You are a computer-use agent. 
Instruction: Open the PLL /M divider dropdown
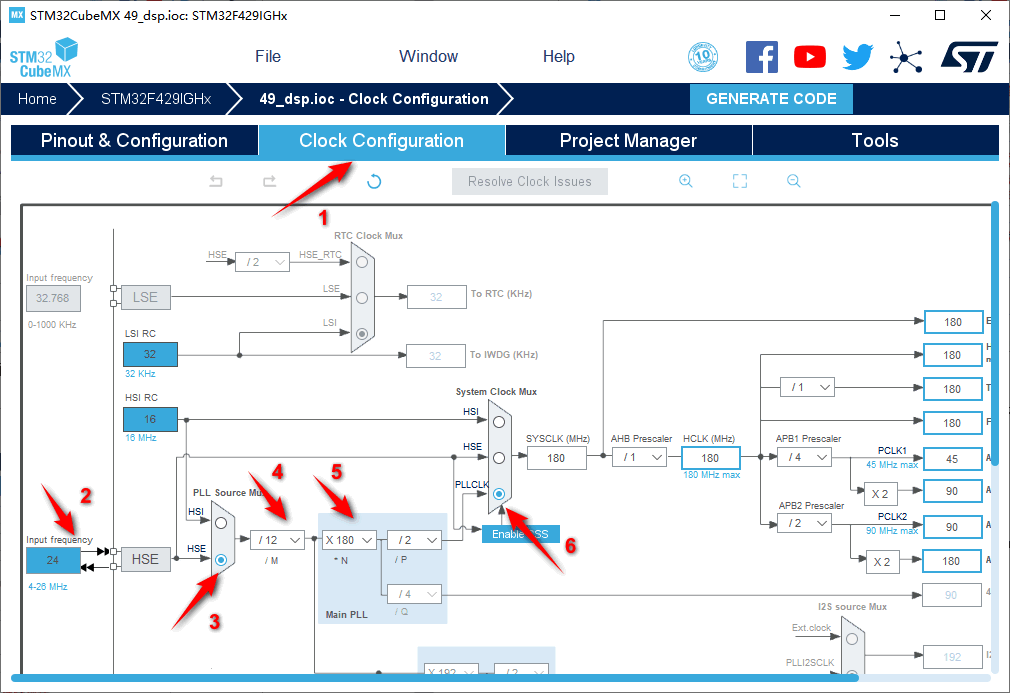tap(277, 540)
